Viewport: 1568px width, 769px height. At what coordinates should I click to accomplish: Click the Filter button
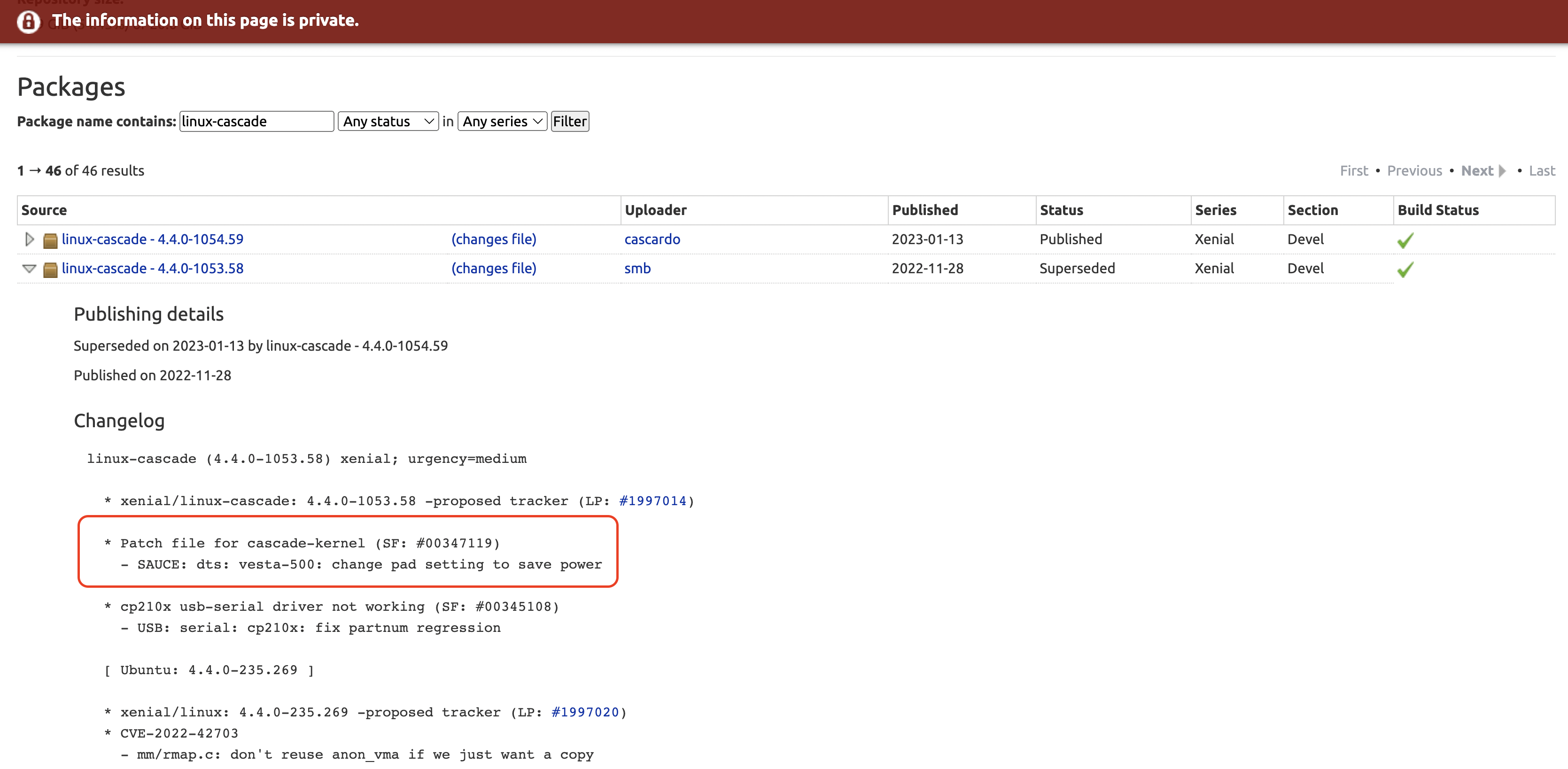[569, 121]
